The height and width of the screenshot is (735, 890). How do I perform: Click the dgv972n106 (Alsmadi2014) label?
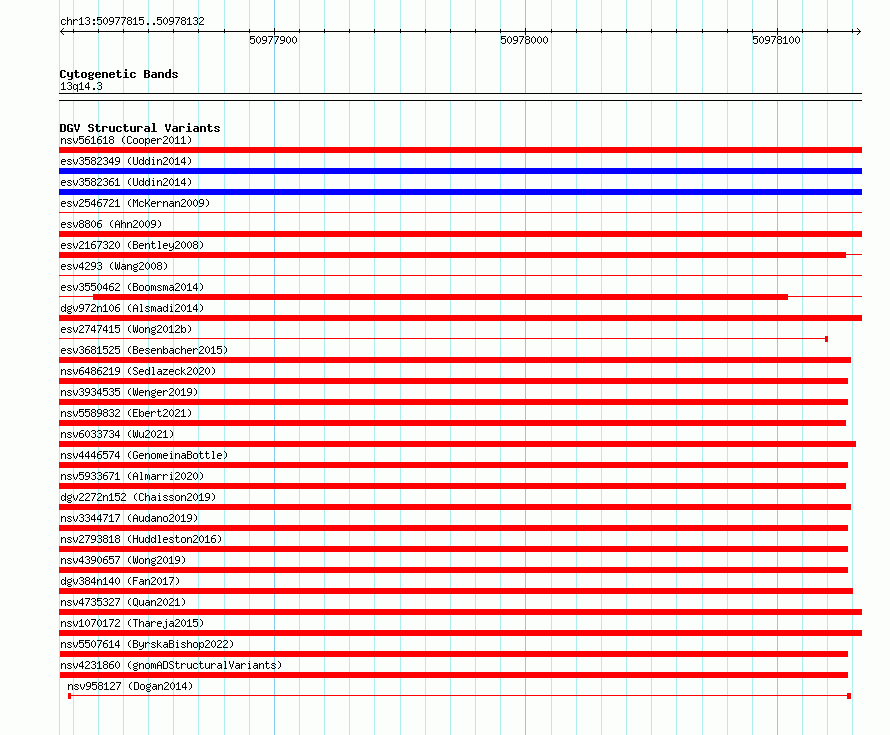(132, 308)
